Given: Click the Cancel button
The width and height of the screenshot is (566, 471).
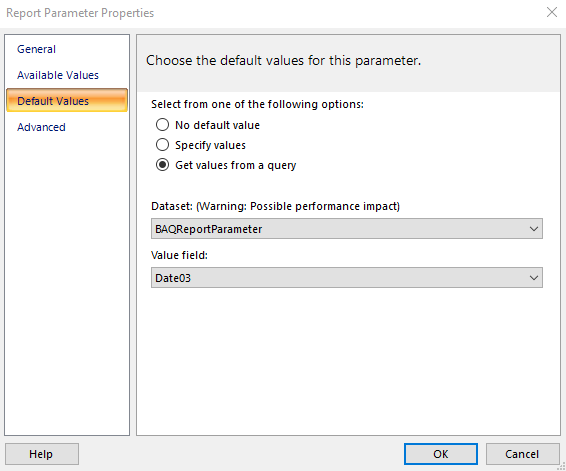Looking at the screenshot, I should pyautogui.click(x=522, y=454).
